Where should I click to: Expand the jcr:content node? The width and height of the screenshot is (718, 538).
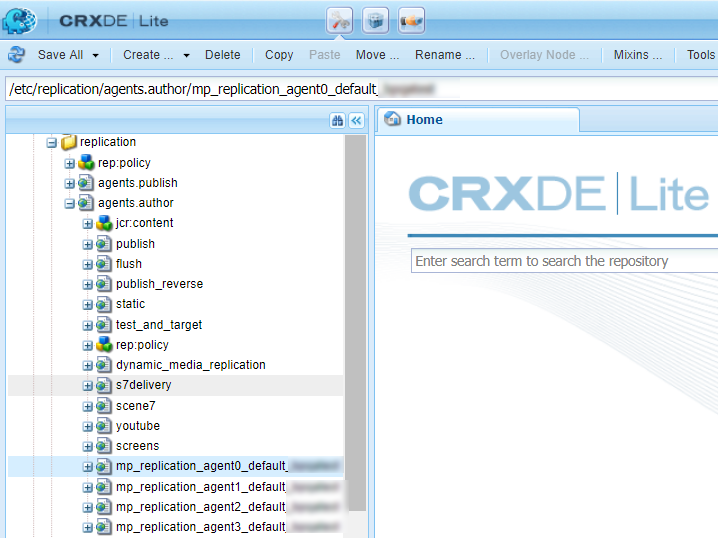[x=87, y=224]
